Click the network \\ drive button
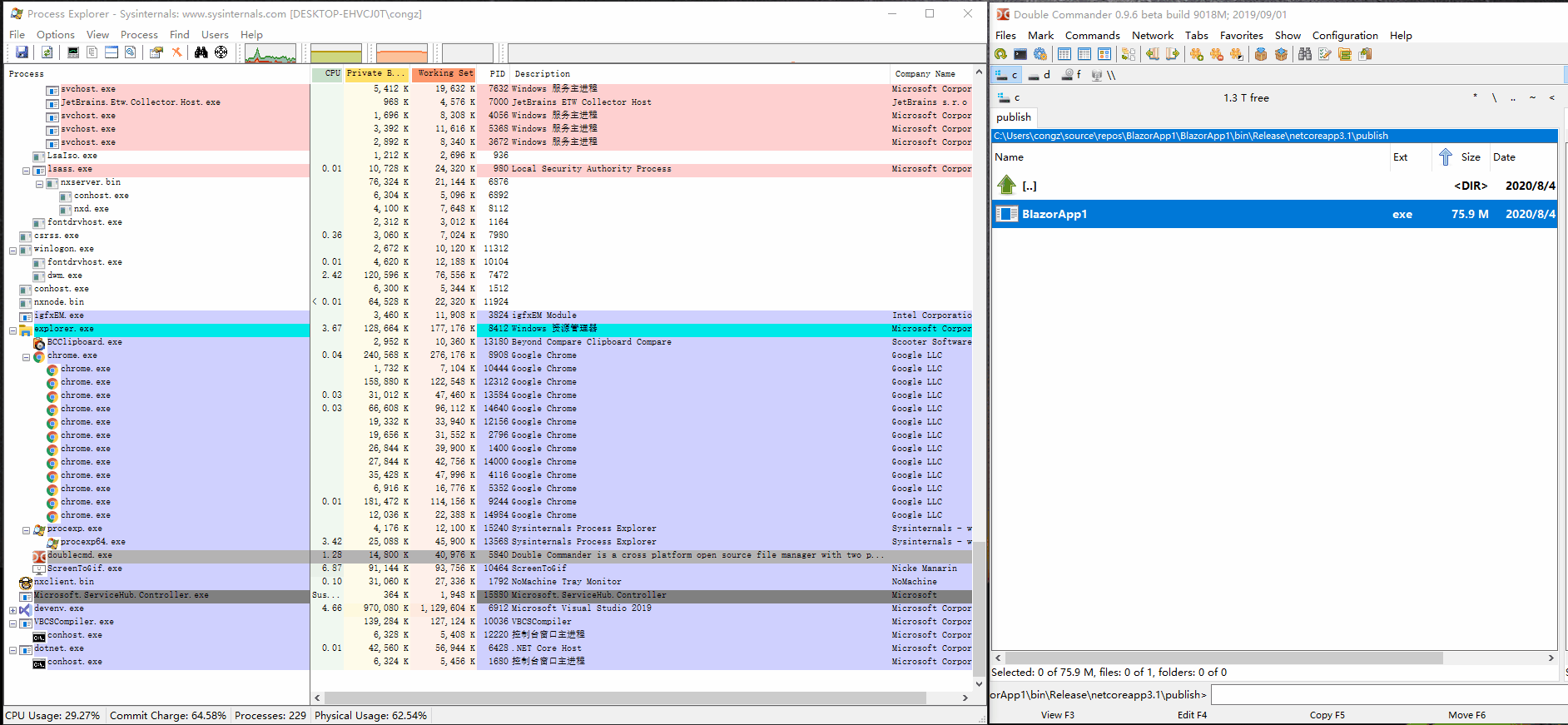 tap(1104, 75)
